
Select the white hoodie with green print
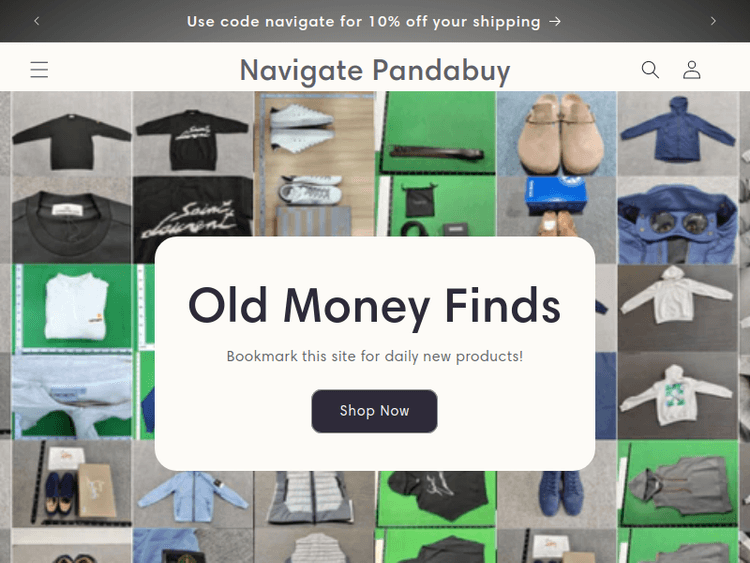tap(677, 397)
